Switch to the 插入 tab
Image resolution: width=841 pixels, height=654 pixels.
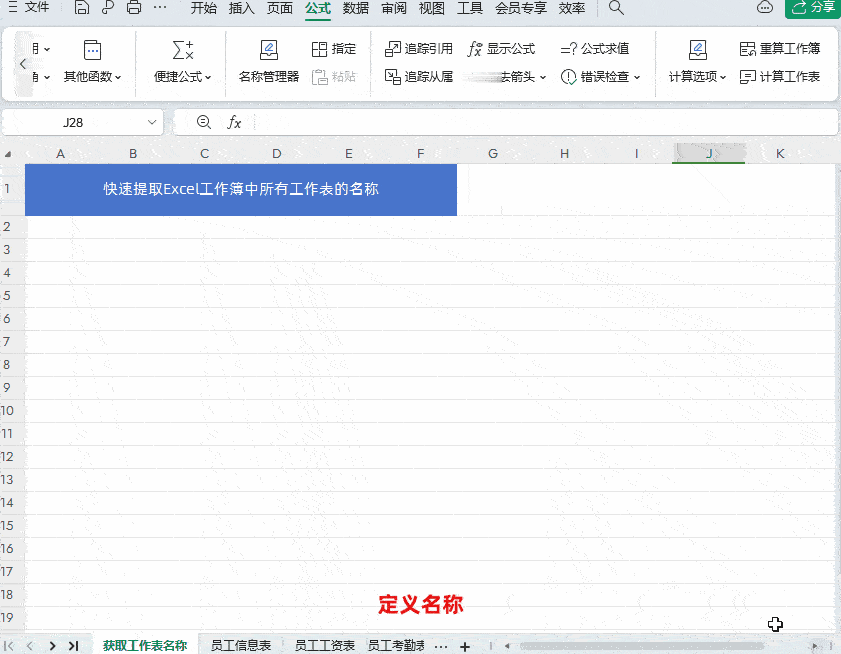coord(241,8)
